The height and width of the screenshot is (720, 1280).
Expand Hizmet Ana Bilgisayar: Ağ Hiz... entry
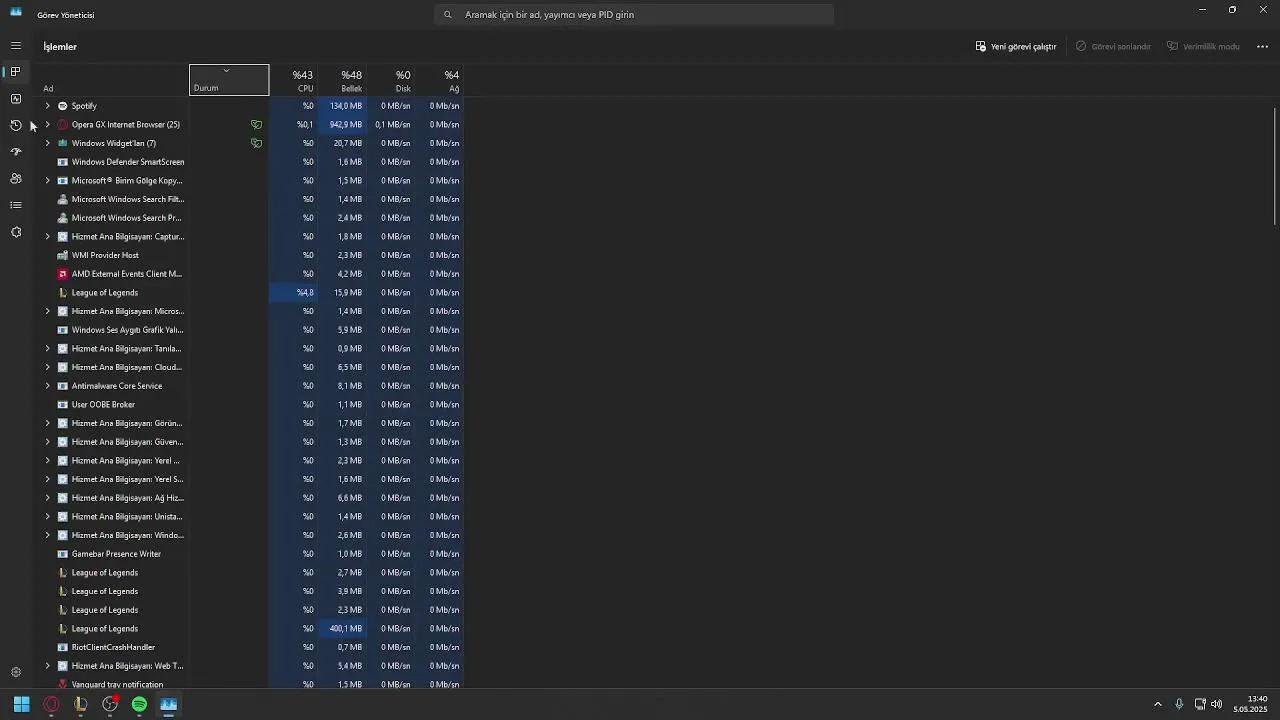(x=47, y=498)
